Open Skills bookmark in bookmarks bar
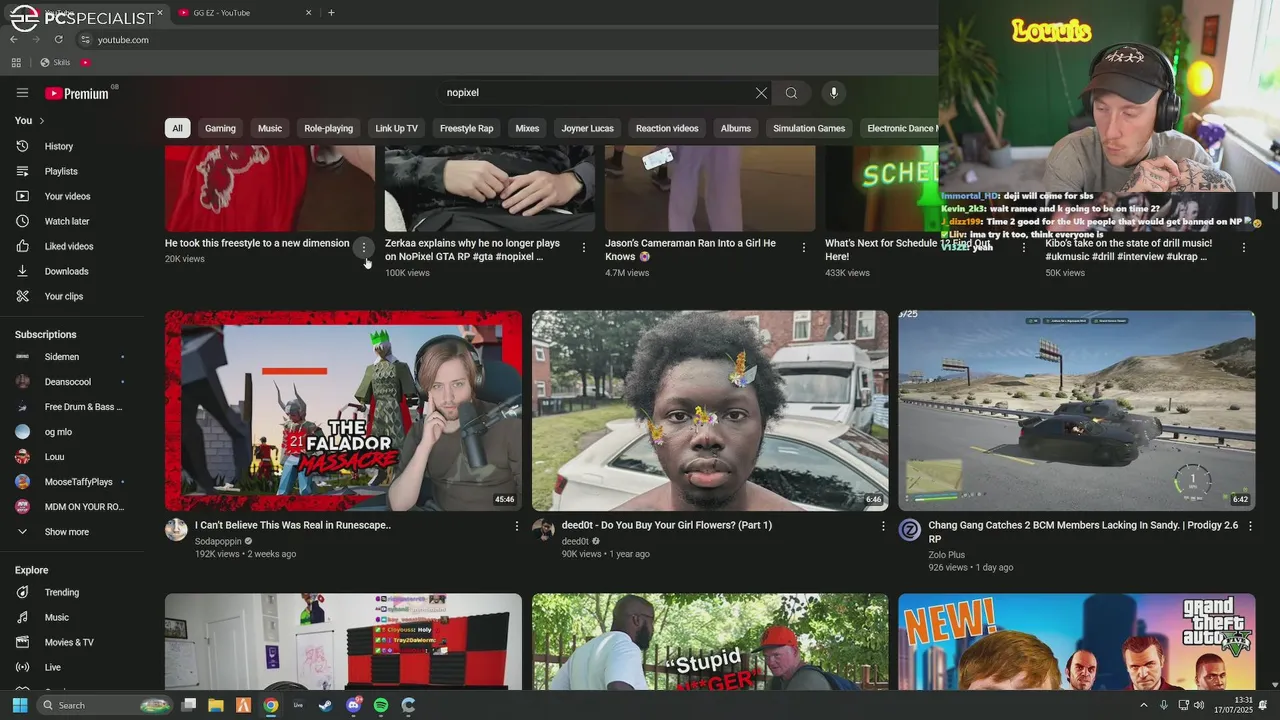Viewport: 1280px width, 720px height. pyautogui.click(x=55, y=62)
